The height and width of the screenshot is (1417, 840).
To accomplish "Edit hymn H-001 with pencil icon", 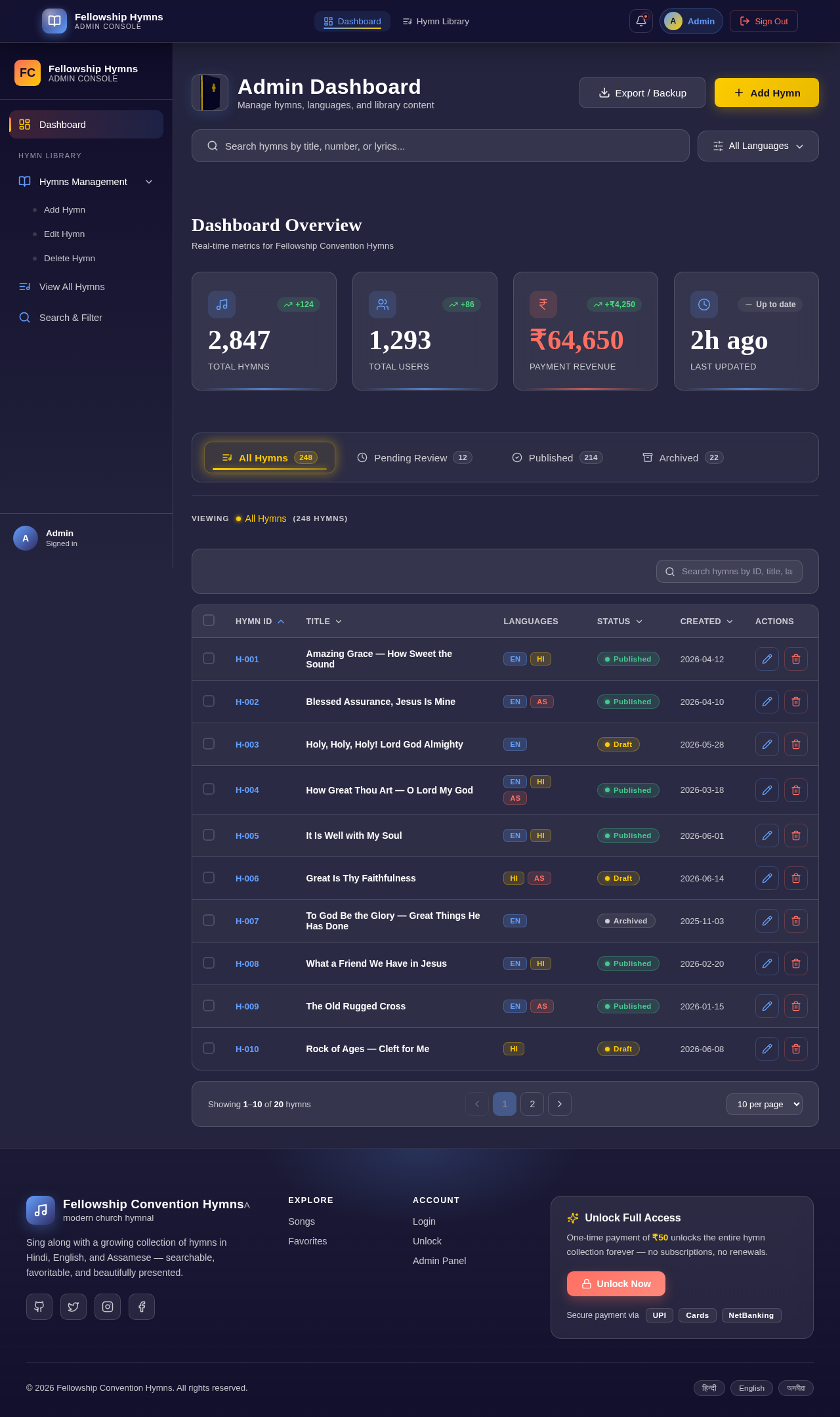I will [767, 659].
